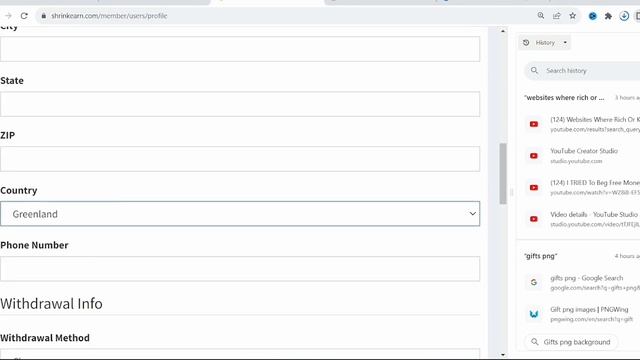This screenshot has height=360, width=640.
Task: Click the "websites where rich or ..." group heading
Action: click(564, 98)
